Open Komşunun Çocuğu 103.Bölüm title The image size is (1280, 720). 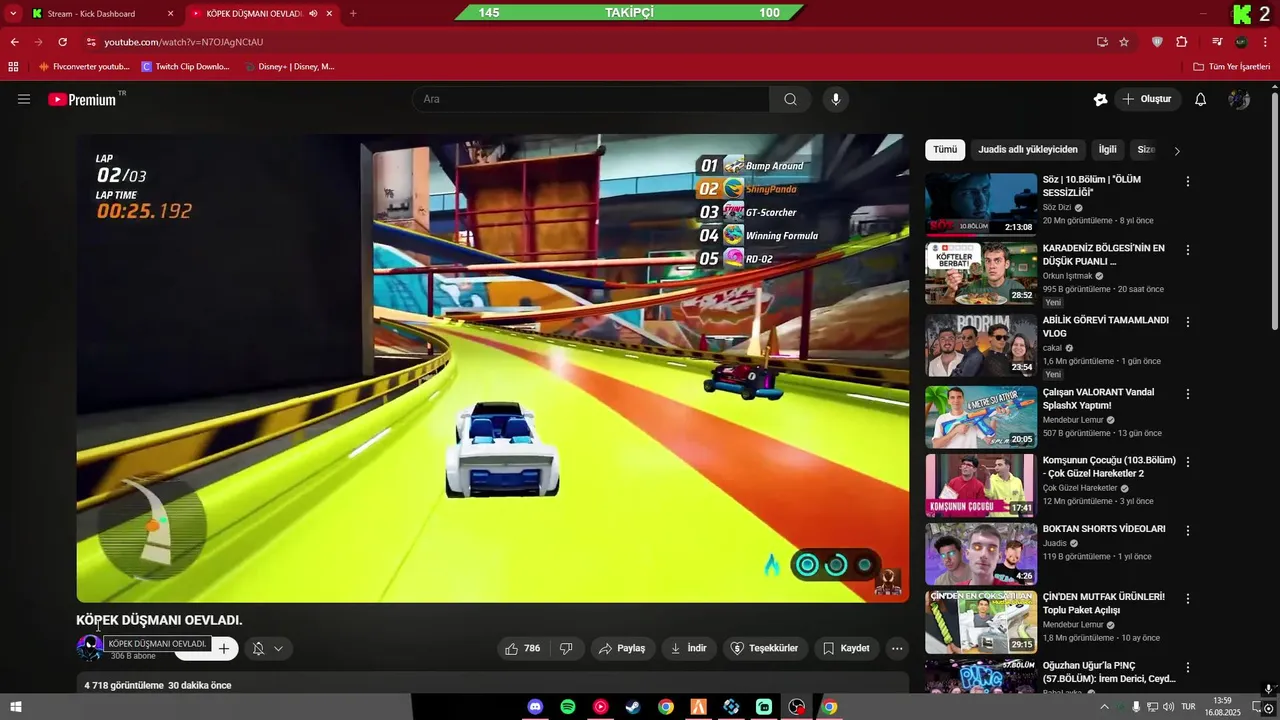pos(1109,467)
